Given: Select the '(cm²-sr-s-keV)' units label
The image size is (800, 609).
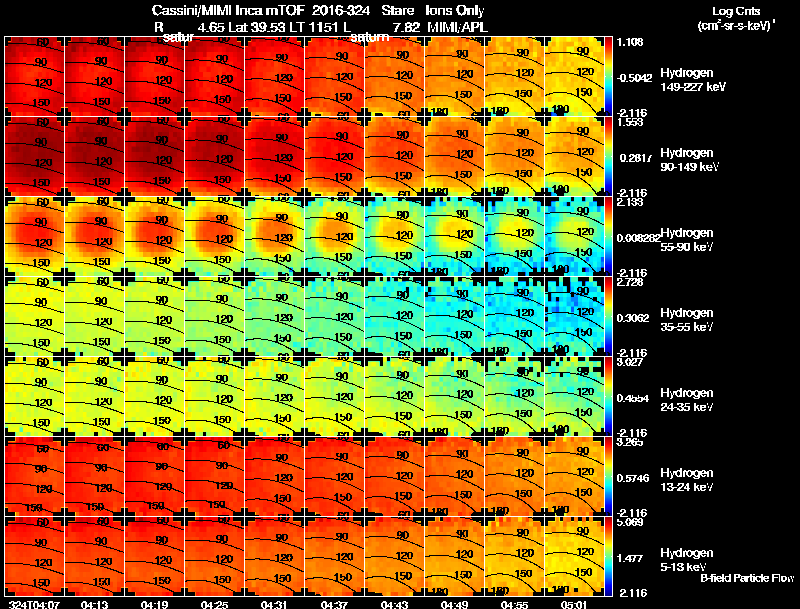Looking at the screenshot, I should click(736, 26).
